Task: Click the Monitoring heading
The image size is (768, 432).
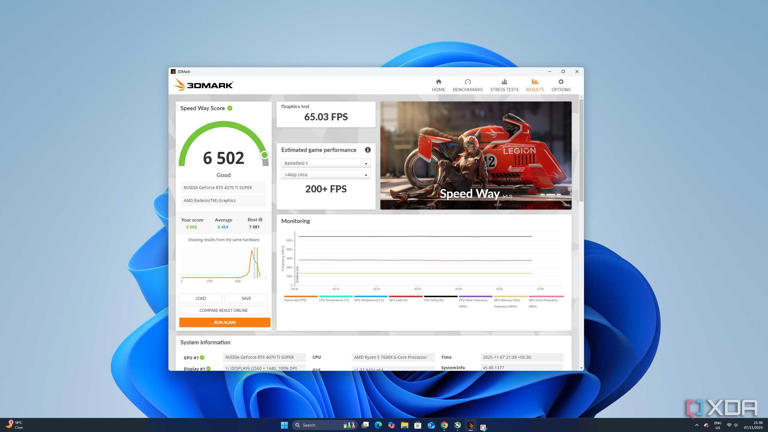Action: coord(295,221)
